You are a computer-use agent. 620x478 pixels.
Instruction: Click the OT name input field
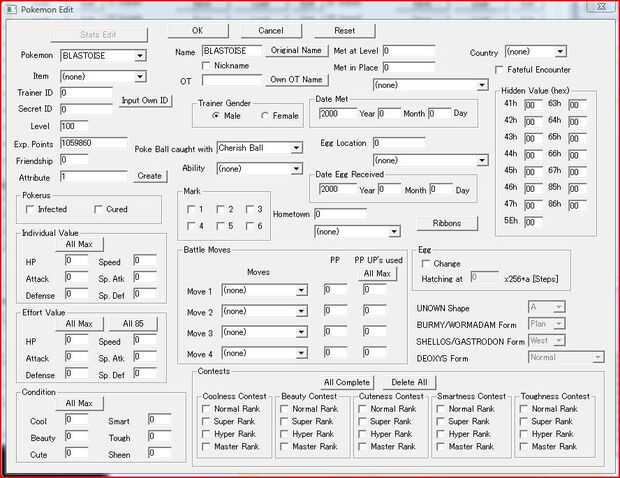[x=232, y=80]
